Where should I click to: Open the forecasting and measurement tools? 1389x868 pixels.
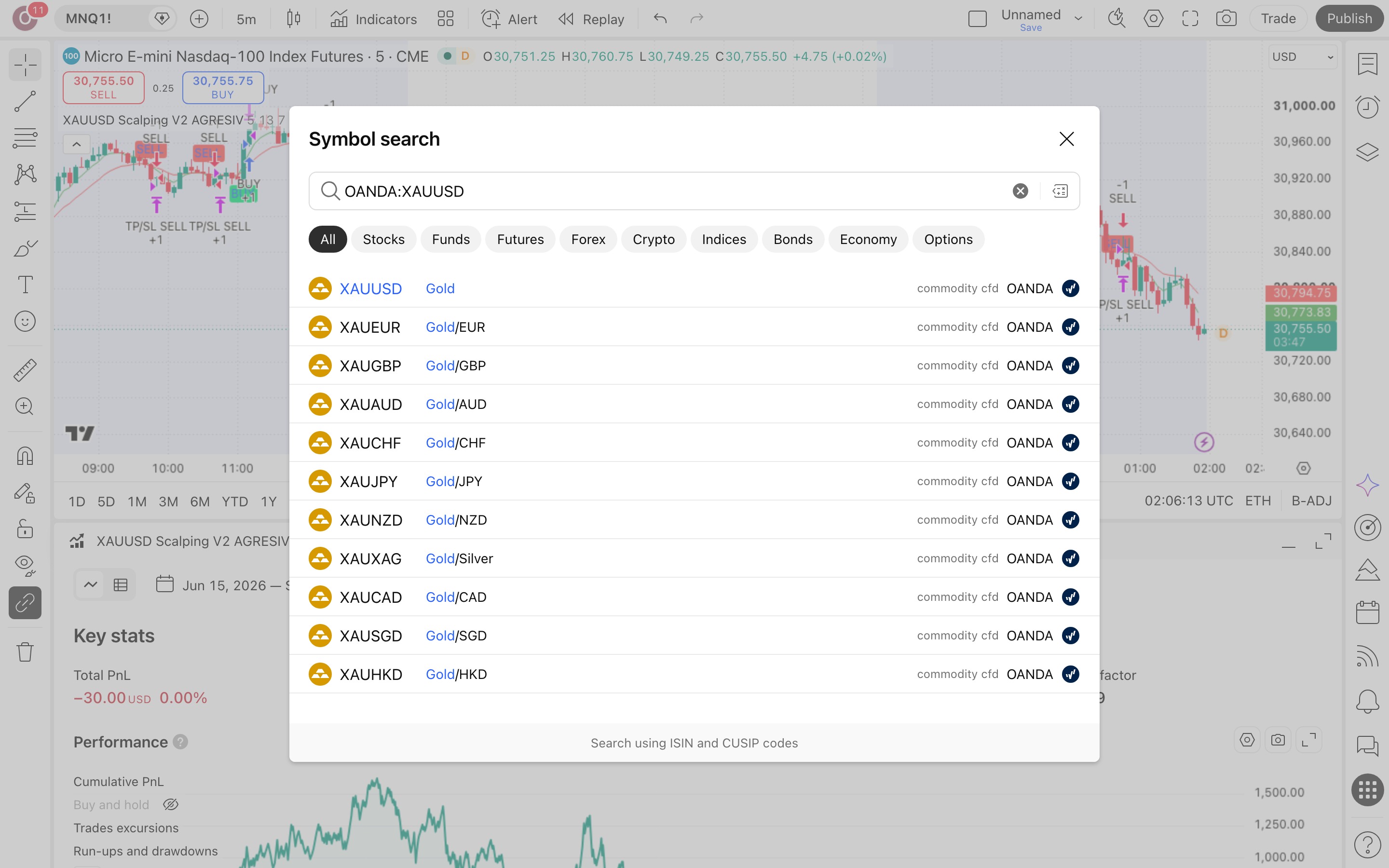tap(25, 211)
